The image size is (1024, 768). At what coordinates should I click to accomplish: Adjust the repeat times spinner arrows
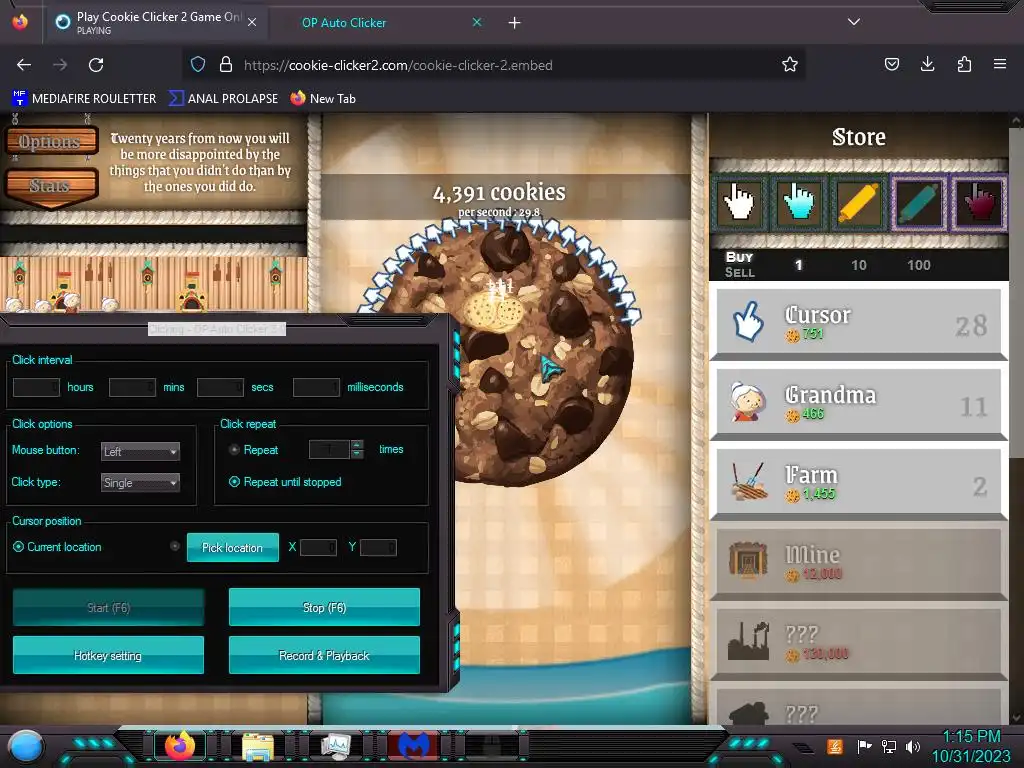pos(357,449)
